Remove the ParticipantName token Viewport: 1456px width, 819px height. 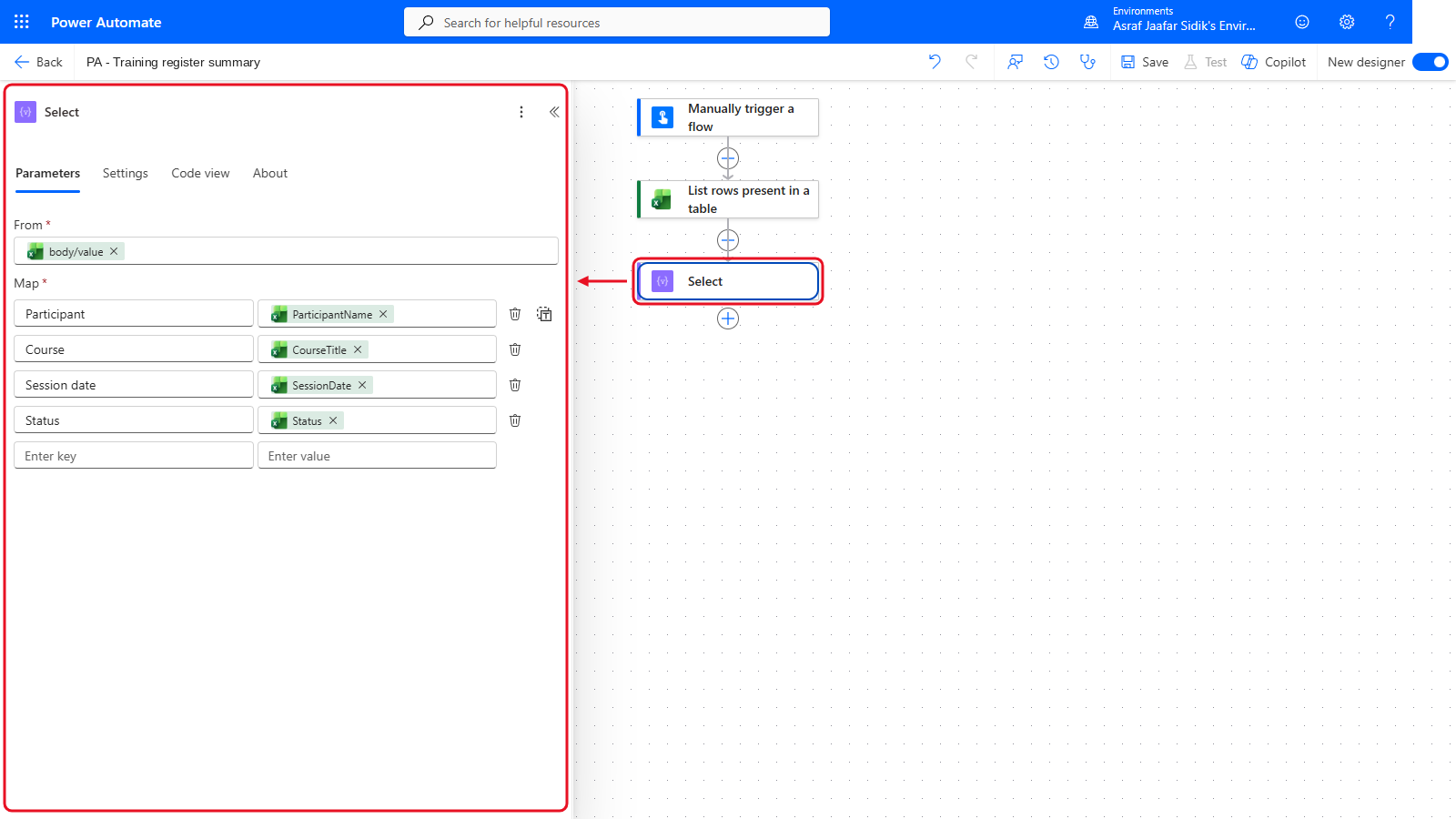(x=383, y=314)
